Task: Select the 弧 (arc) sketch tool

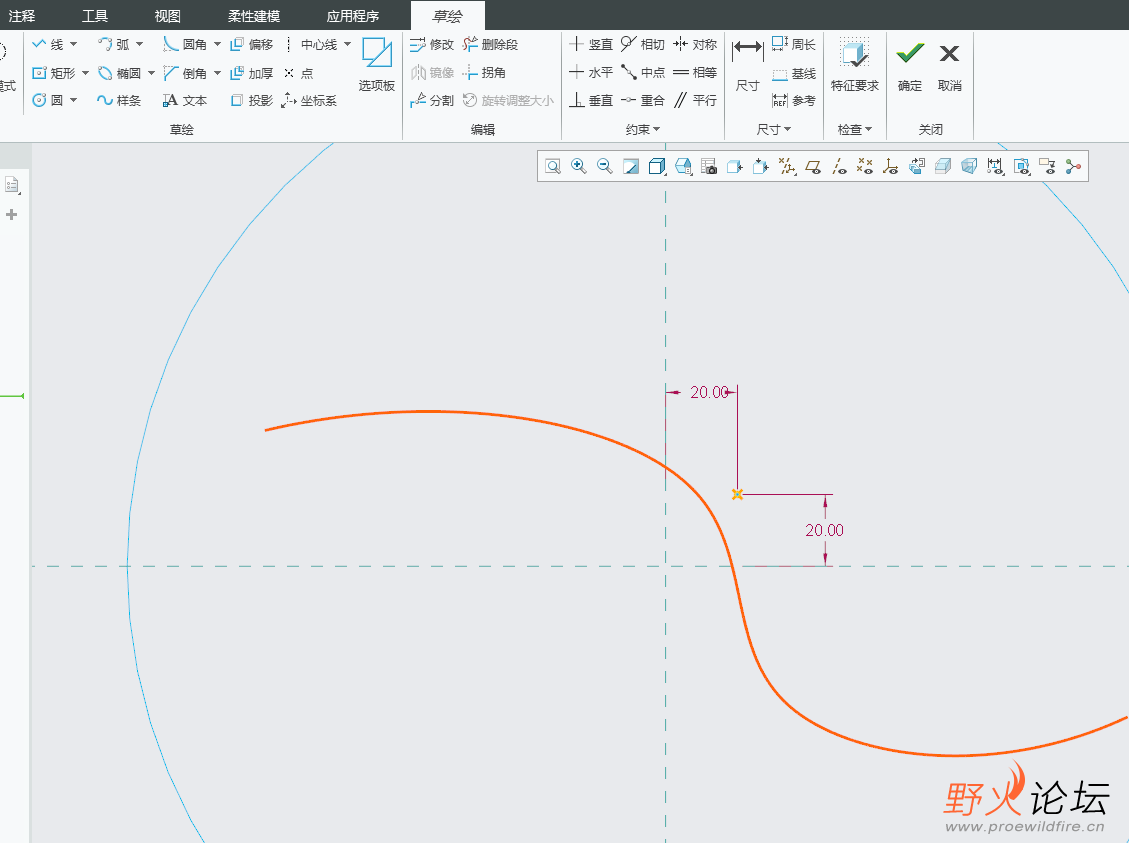Action: click(114, 45)
